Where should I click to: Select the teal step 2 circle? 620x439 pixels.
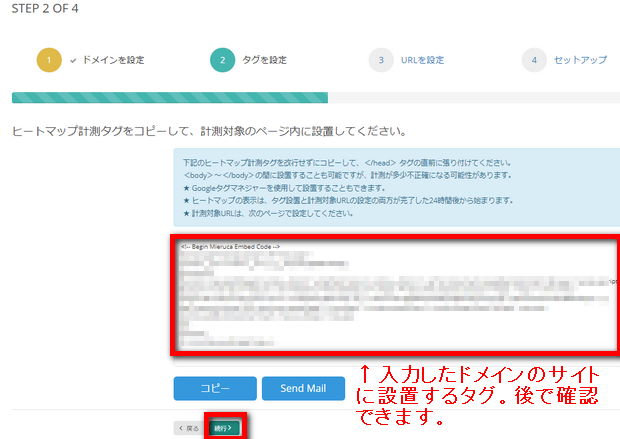[x=223, y=60]
